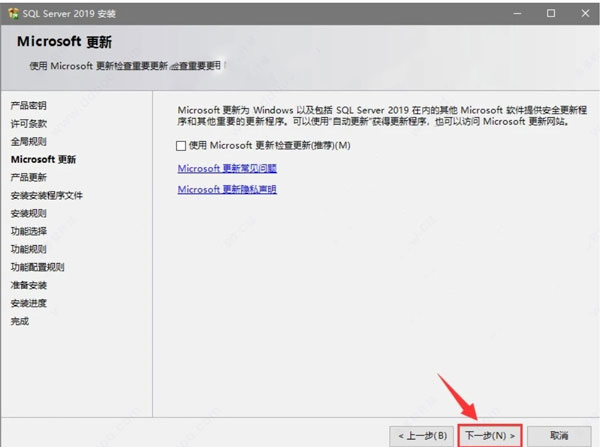This screenshot has height=447, width=600.
Task: Select the 许可条款 step in sidebar
Action: (x=29, y=124)
